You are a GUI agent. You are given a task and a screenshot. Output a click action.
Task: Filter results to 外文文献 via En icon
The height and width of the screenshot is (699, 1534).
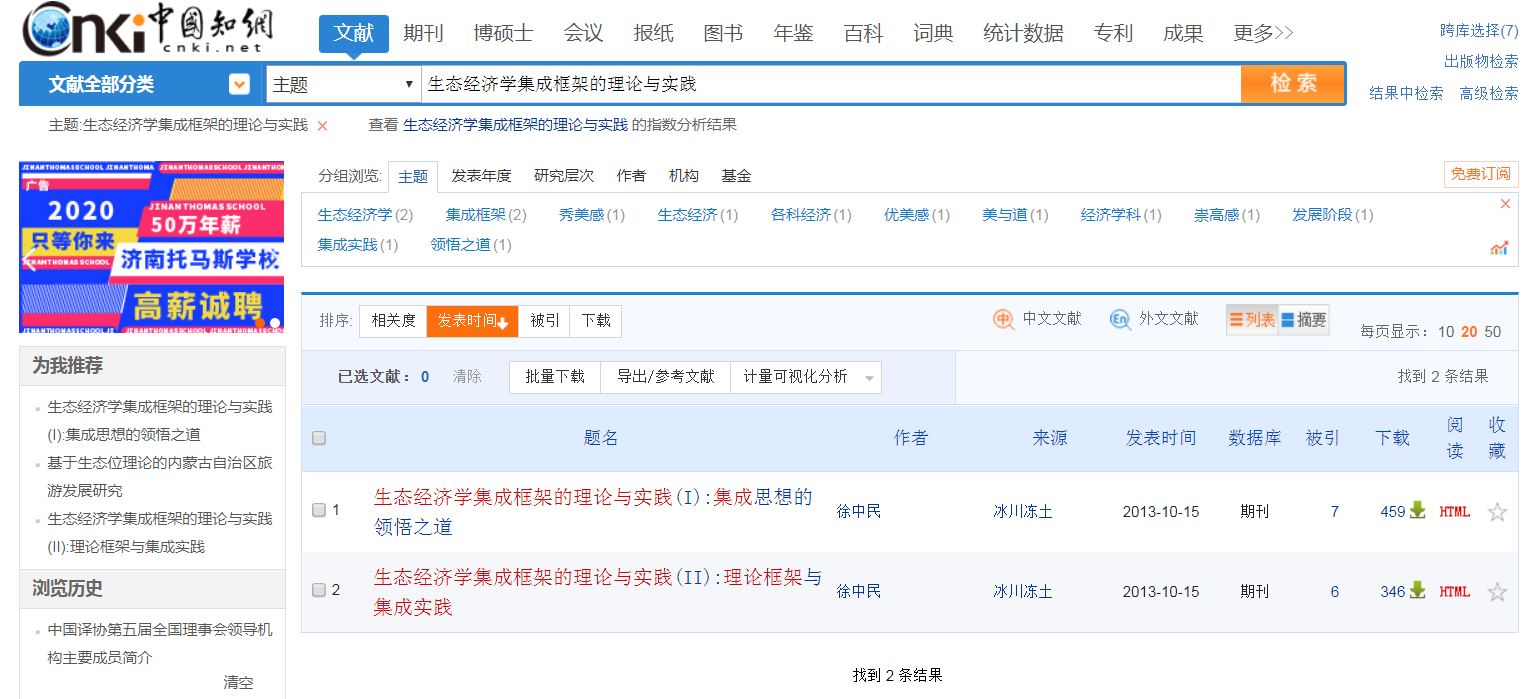pos(1120,319)
